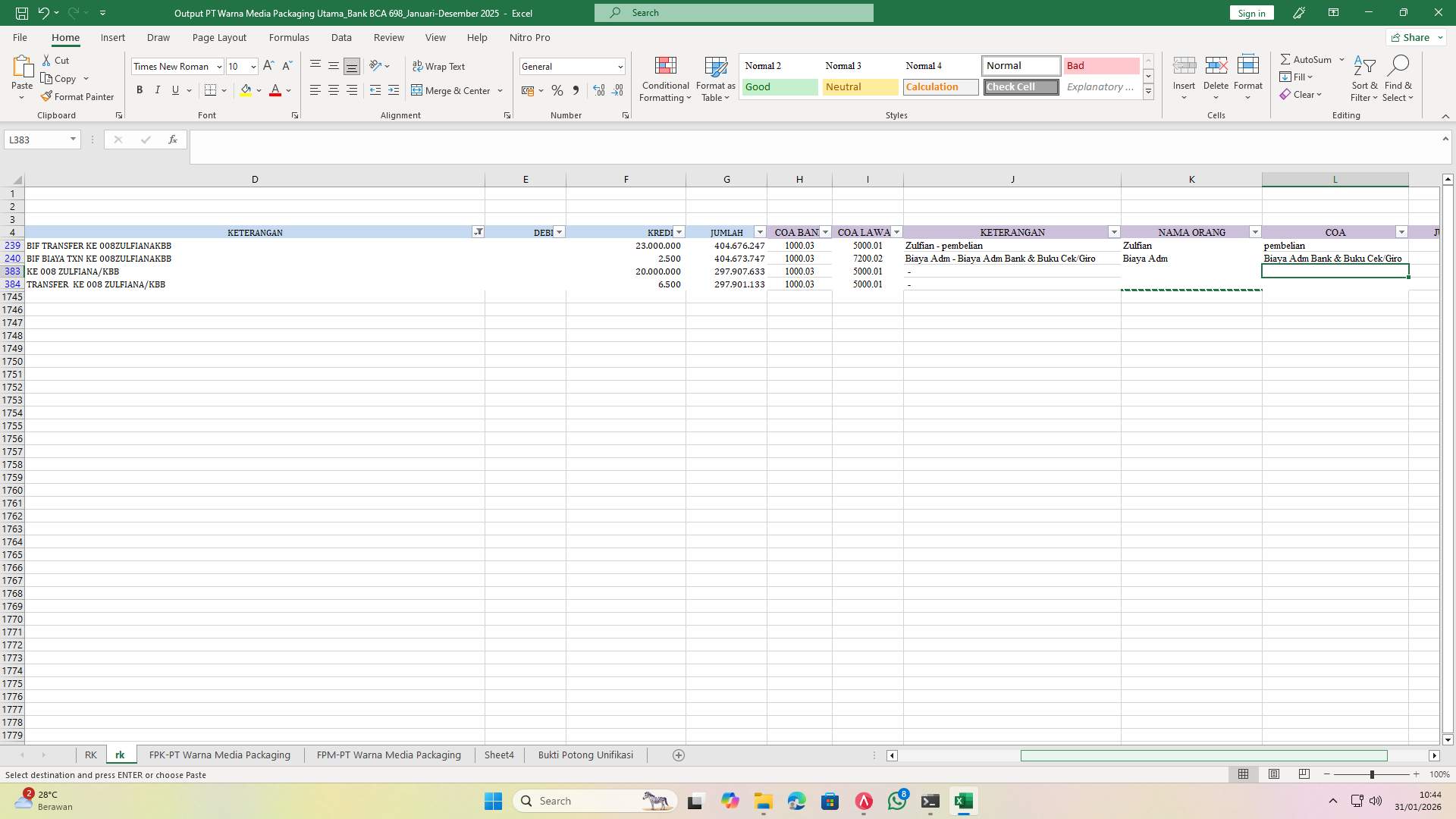Screen dimensions: 1456x819
Task: Switch to the Formulas ribbon tab
Action: click(289, 37)
